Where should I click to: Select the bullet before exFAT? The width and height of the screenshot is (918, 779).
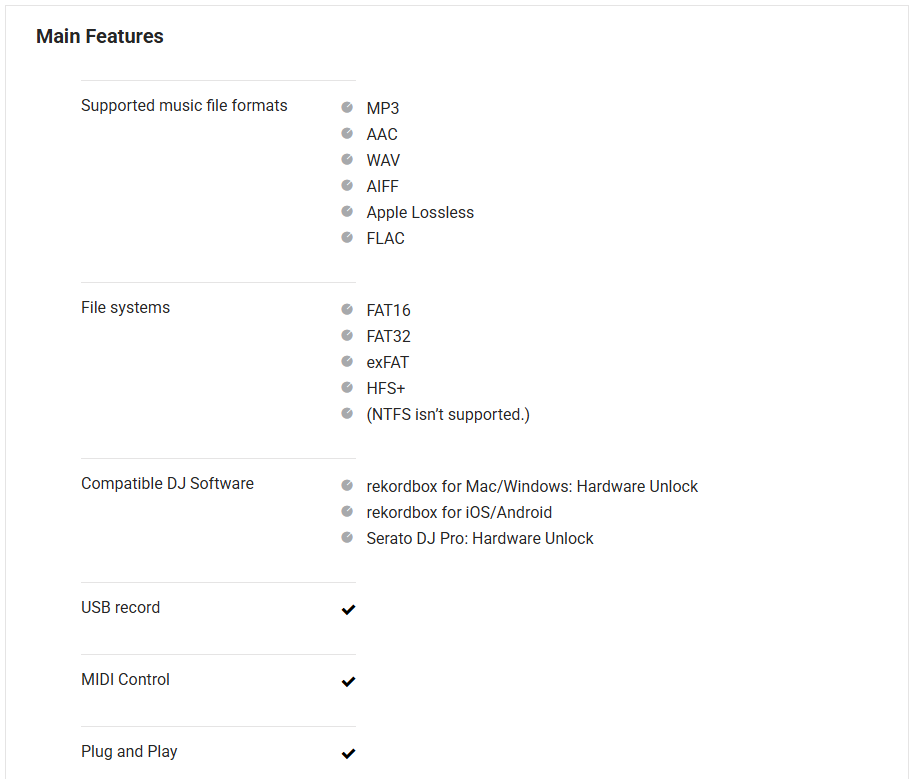point(347,362)
